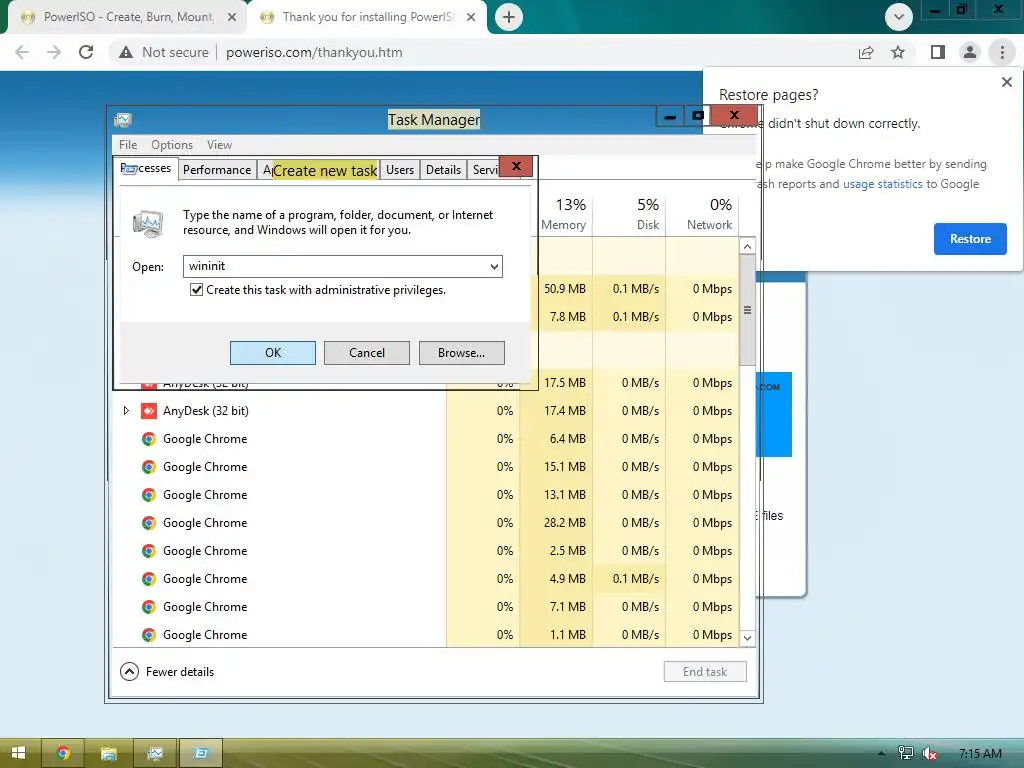
Task: Click Chrome icon of the 7.1 MB process
Action: pyautogui.click(x=149, y=607)
